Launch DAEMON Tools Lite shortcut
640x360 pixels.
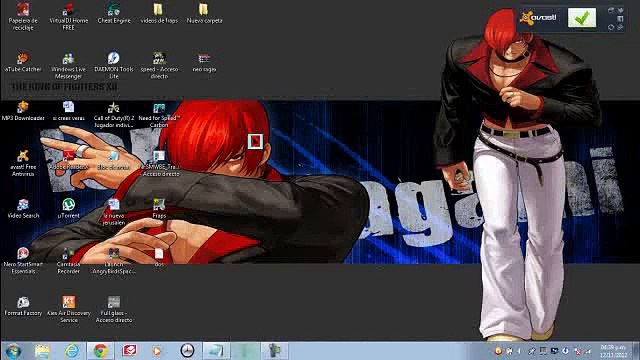click(114, 65)
